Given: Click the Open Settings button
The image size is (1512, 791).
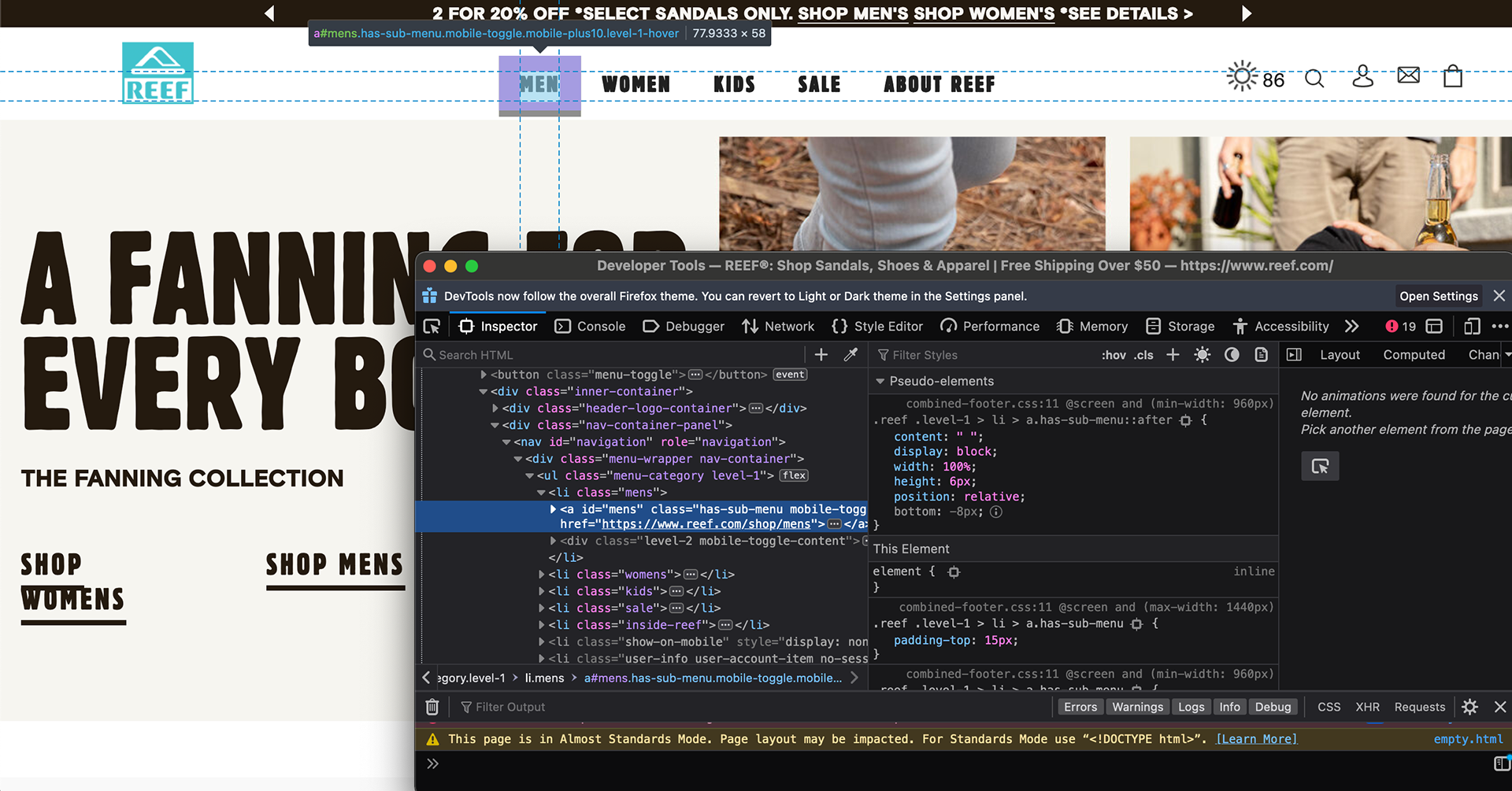Looking at the screenshot, I should (1439, 296).
